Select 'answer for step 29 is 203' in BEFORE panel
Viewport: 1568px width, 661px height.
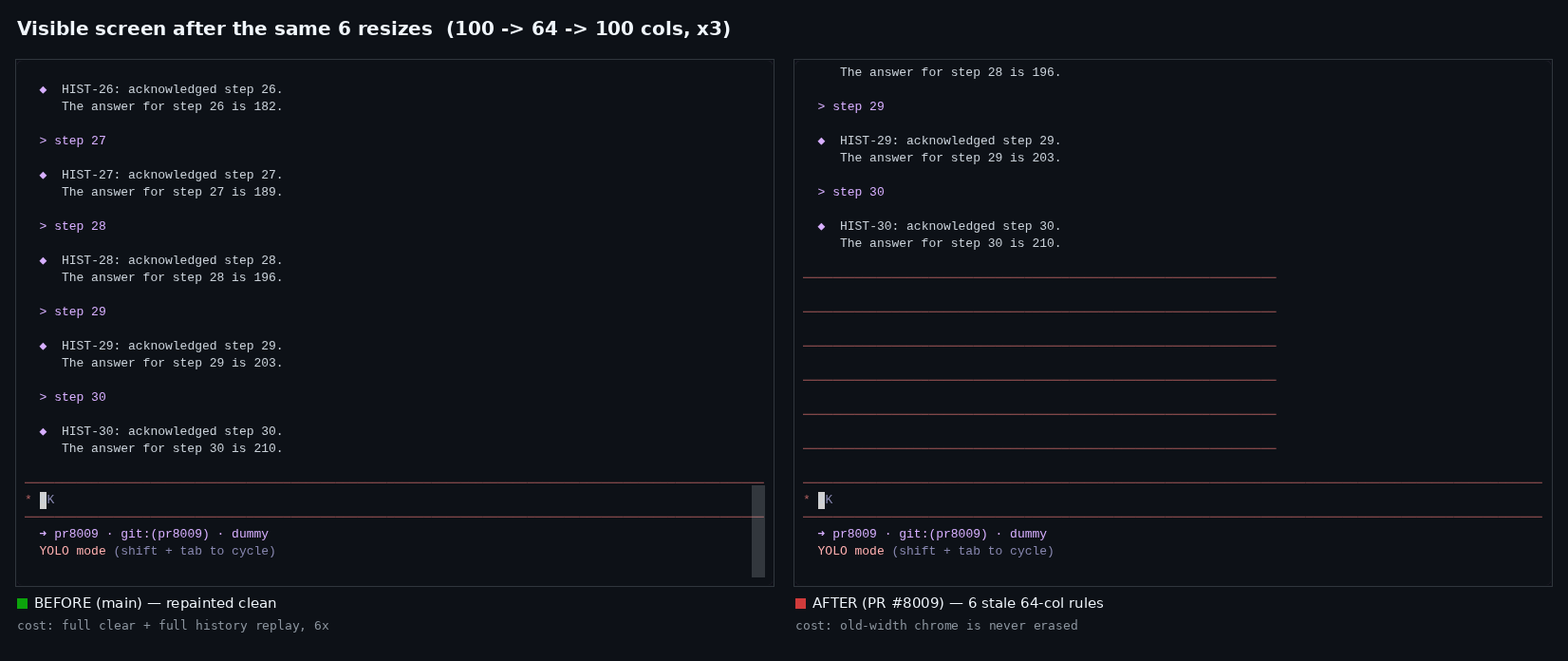[x=183, y=363]
